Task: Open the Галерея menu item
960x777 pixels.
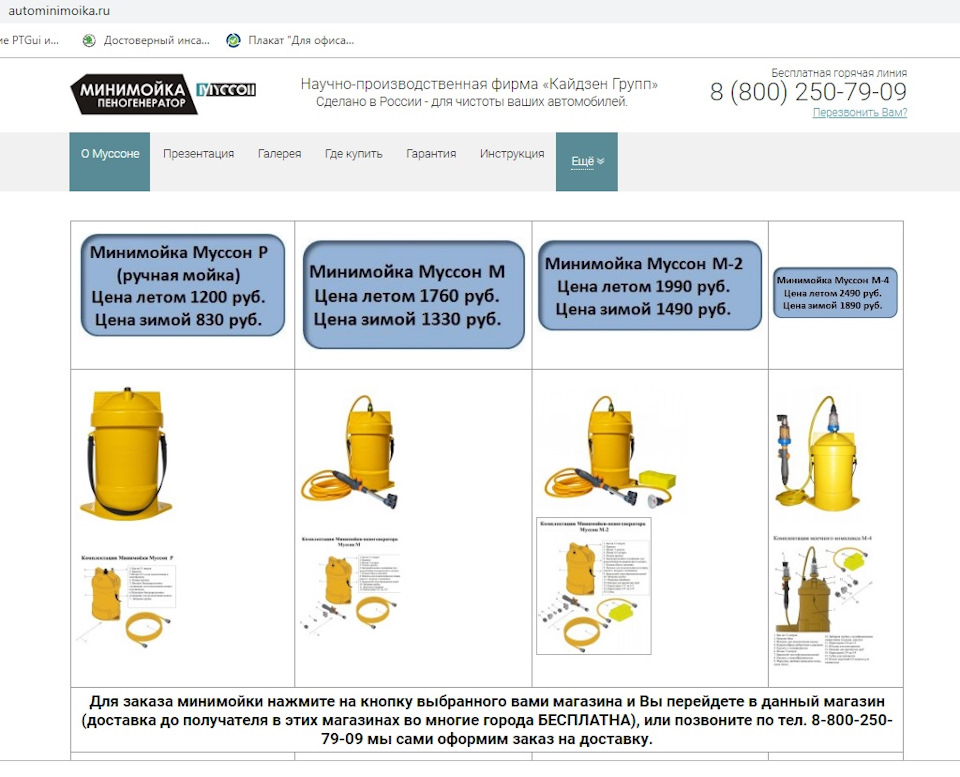Action: [x=279, y=154]
